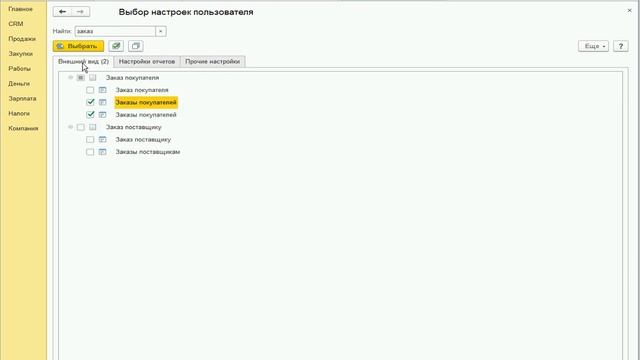Focus the Найти search input field

[115, 31]
